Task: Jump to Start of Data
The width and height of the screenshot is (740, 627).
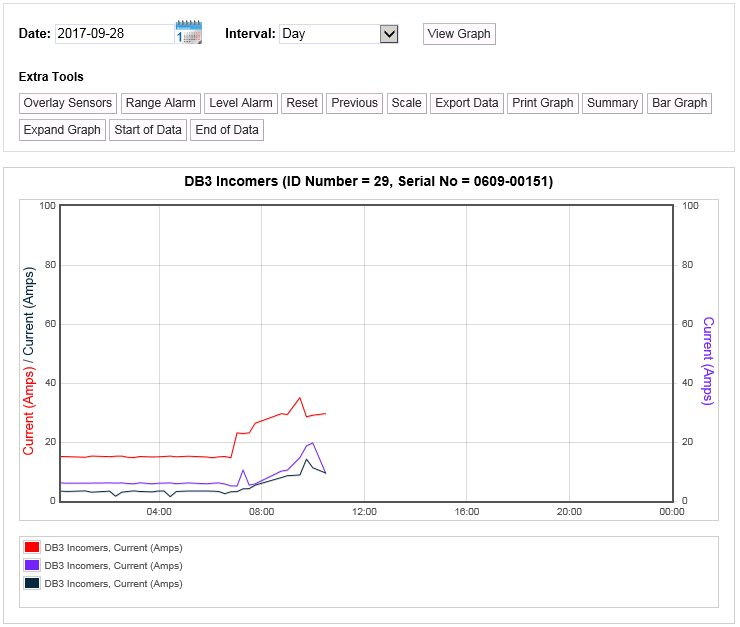Action: click(148, 130)
